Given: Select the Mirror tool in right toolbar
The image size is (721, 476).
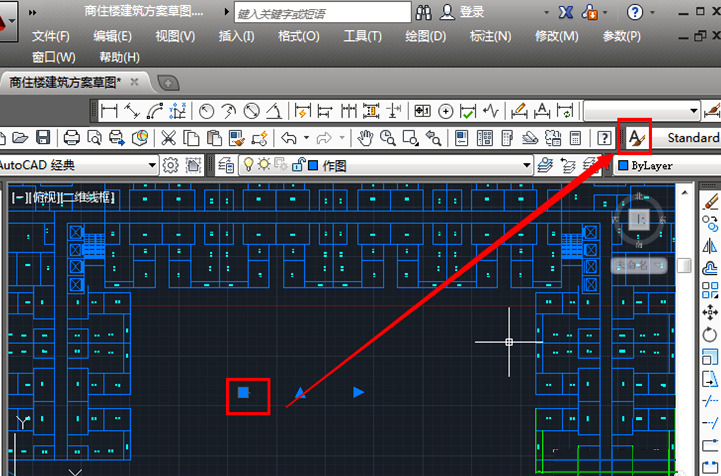Looking at the screenshot, I should [x=711, y=246].
